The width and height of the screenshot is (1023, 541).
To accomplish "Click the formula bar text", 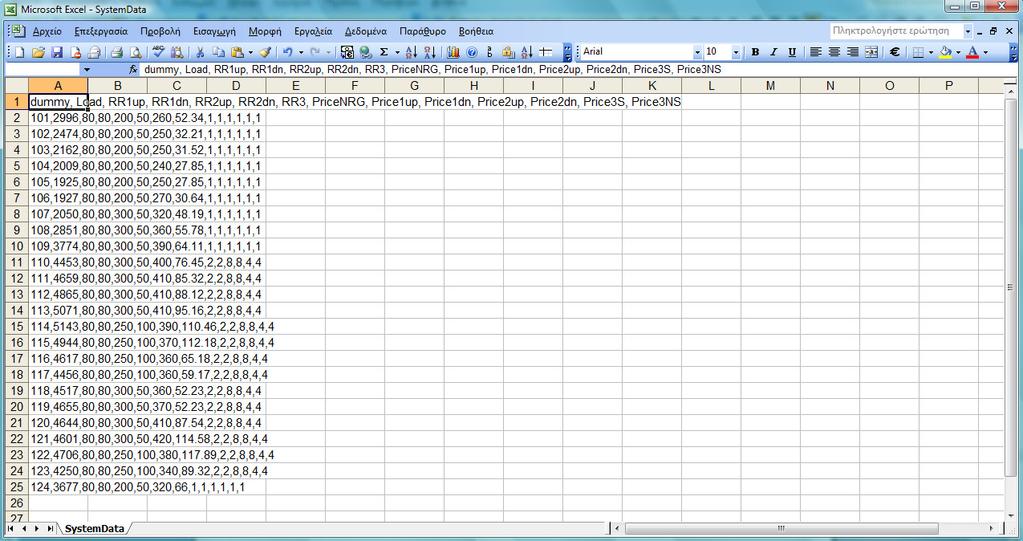I will pyautogui.click(x=433, y=69).
